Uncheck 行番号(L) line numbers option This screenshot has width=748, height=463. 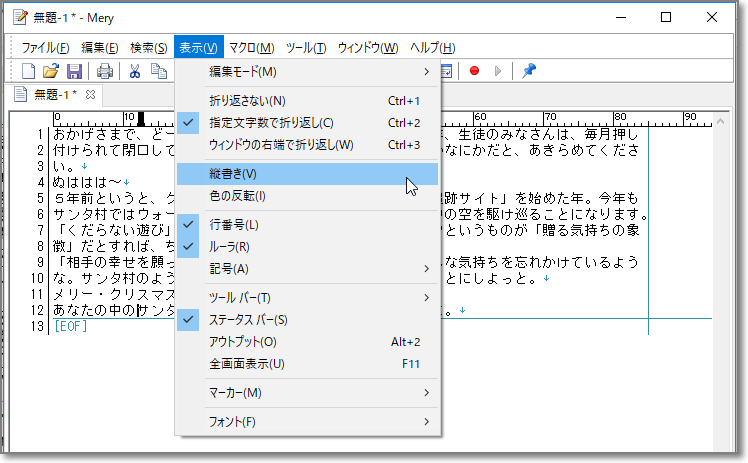coord(232,225)
